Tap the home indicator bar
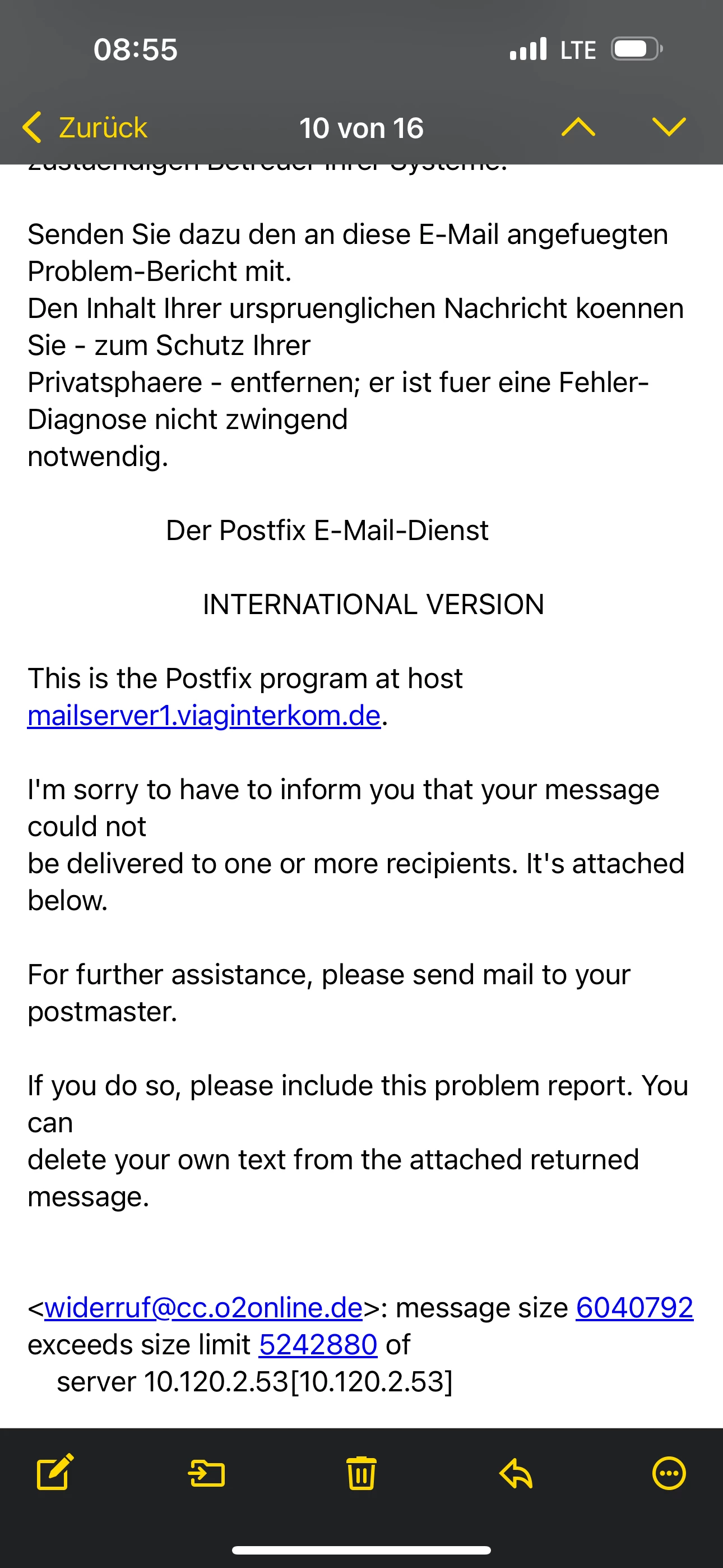Image resolution: width=723 pixels, height=1568 pixels. tap(361, 1551)
